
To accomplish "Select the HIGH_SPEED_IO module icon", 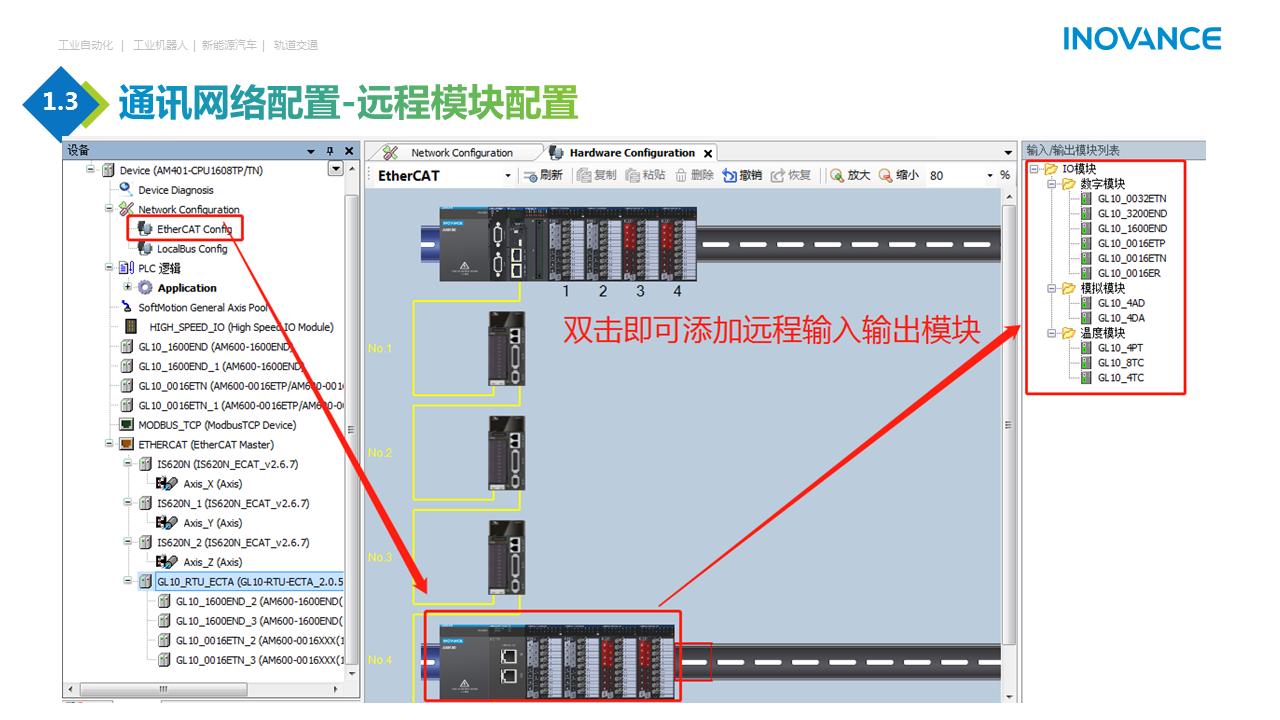I will tap(130, 327).
